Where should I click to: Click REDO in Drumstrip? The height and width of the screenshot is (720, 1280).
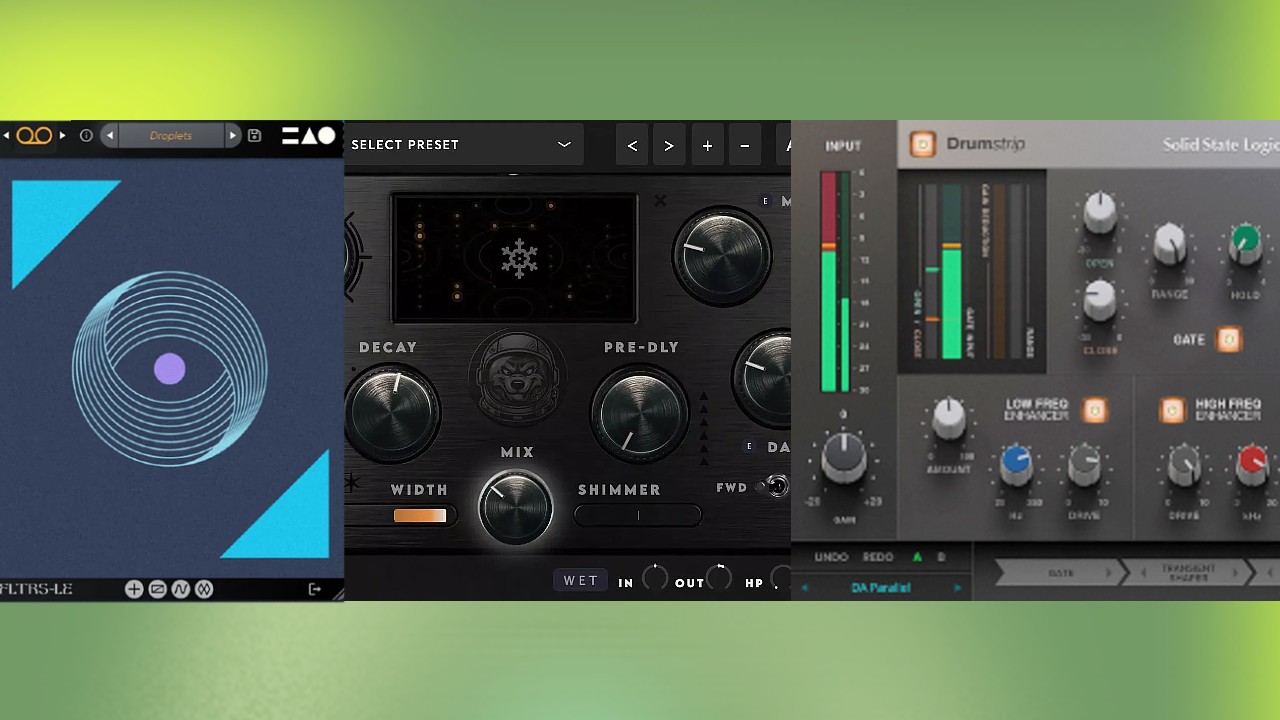coord(877,557)
